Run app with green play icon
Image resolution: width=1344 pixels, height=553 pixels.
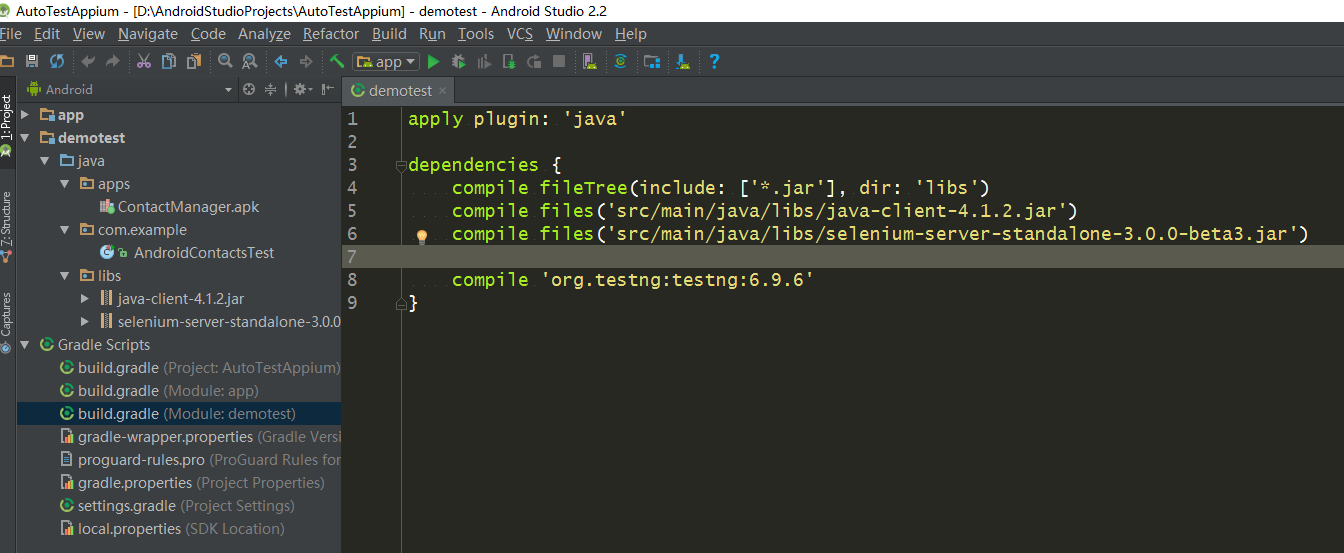tap(433, 61)
